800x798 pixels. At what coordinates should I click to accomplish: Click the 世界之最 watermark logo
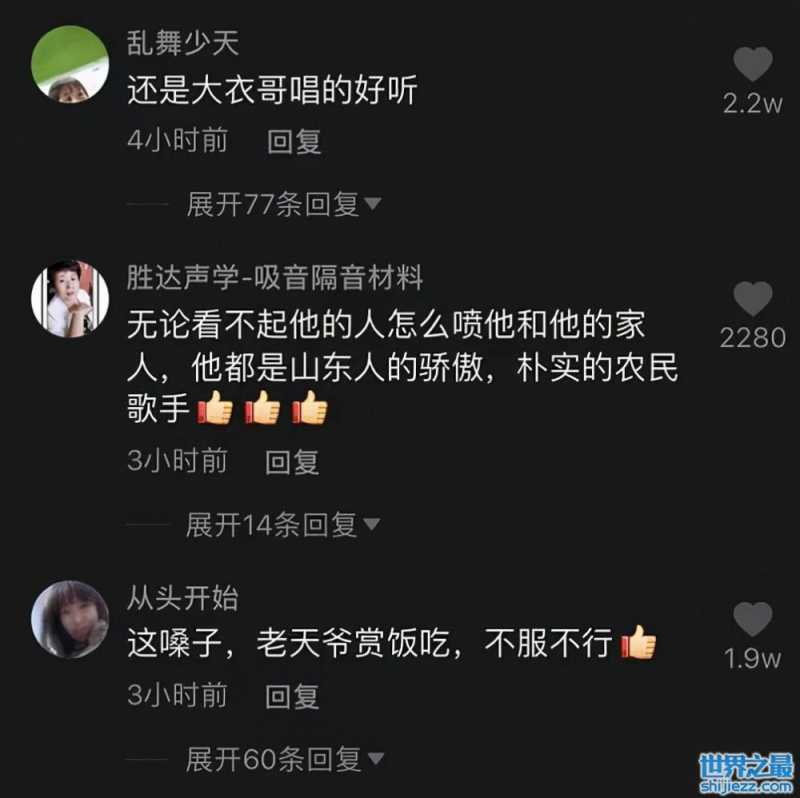[x=746, y=772]
